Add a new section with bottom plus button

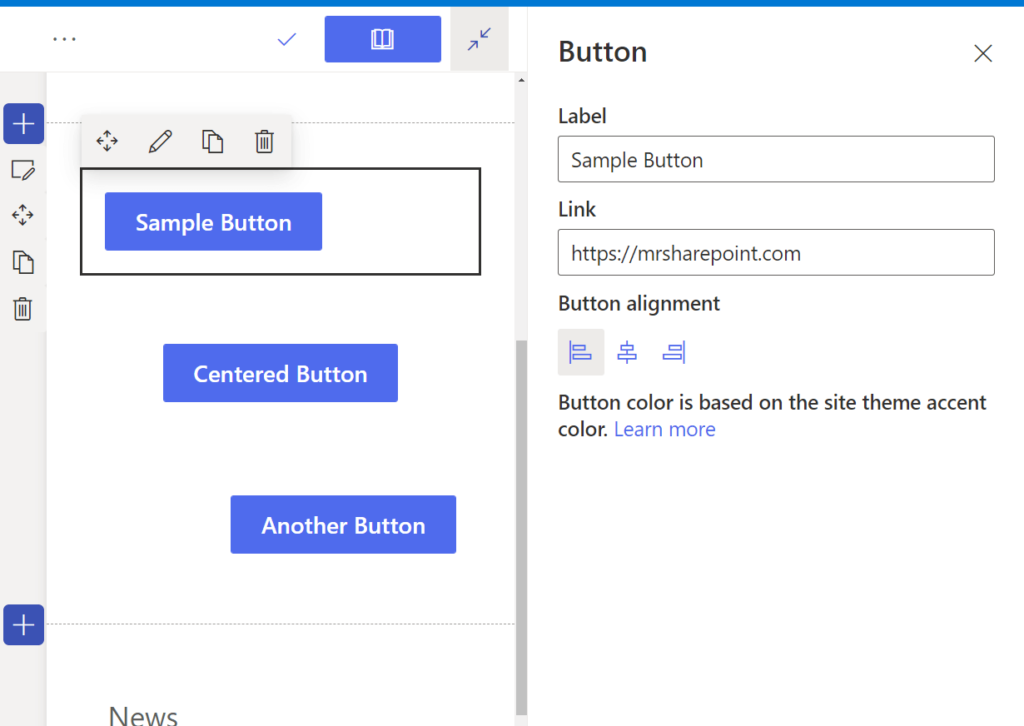[x=24, y=625]
